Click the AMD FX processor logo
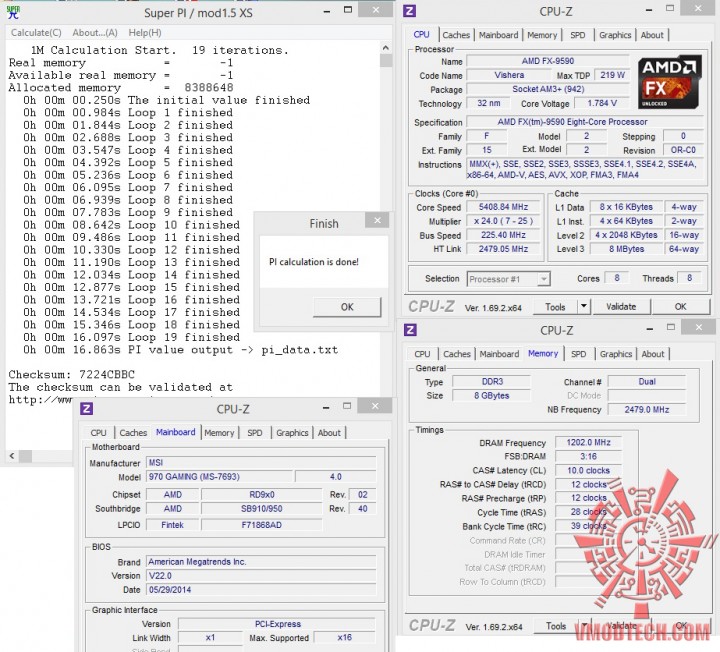The height and width of the screenshot is (652, 720). [669, 82]
